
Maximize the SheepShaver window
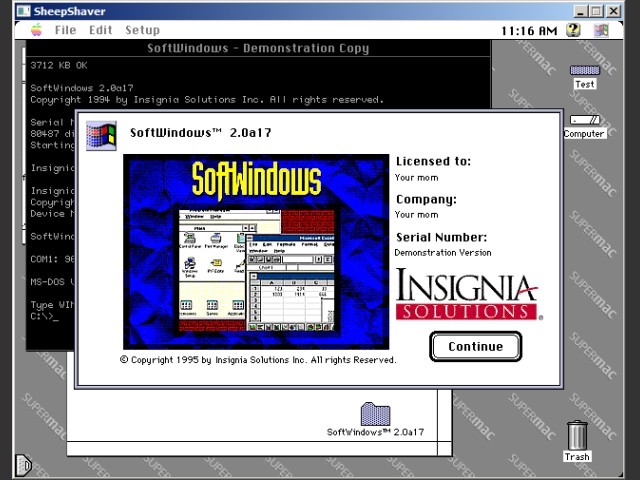(596, 11)
